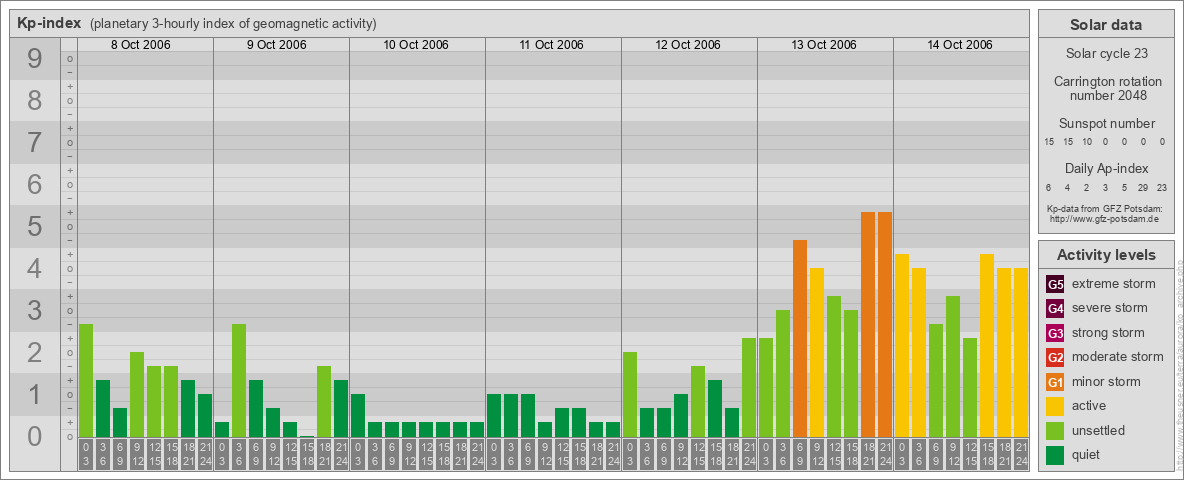This screenshot has width=1184, height=480.
Task: Click the 'Kp-index' chart title
Action: pyautogui.click(x=49, y=23)
